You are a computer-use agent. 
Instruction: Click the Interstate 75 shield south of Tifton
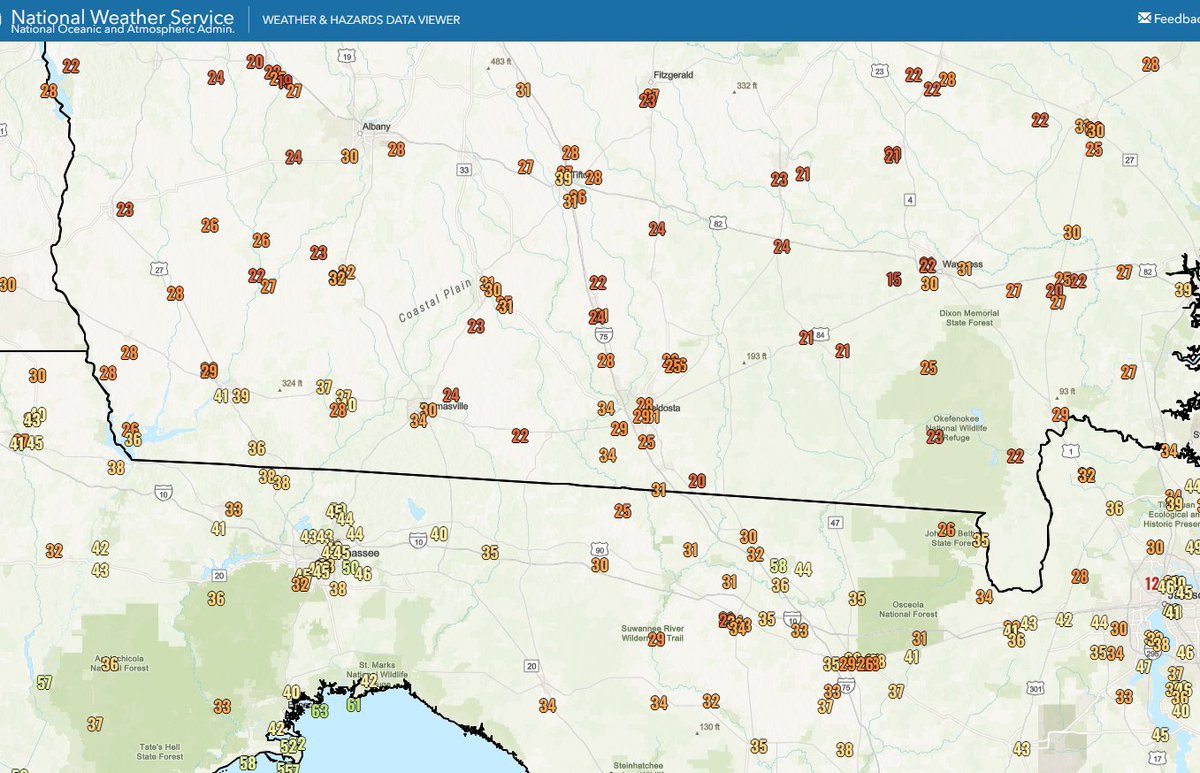(x=602, y=336)
